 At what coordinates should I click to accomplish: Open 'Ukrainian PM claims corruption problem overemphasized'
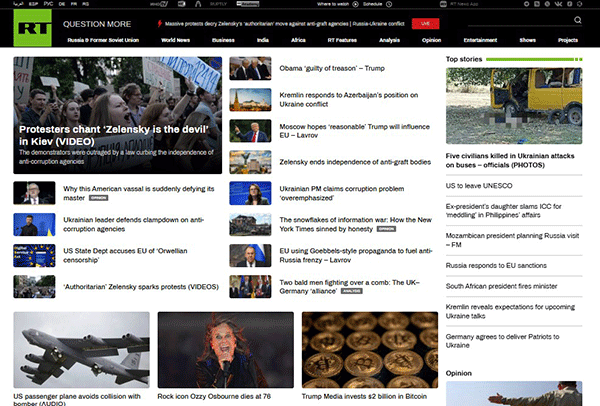(341, 193)
